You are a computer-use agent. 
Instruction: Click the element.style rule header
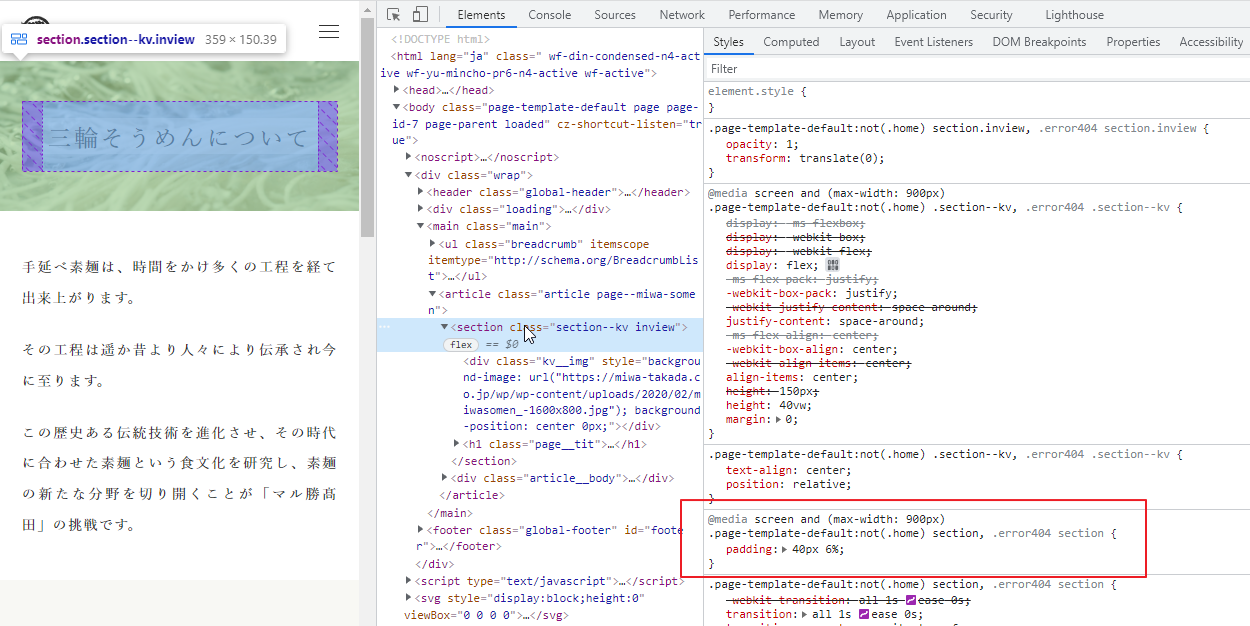coord(757,91)
